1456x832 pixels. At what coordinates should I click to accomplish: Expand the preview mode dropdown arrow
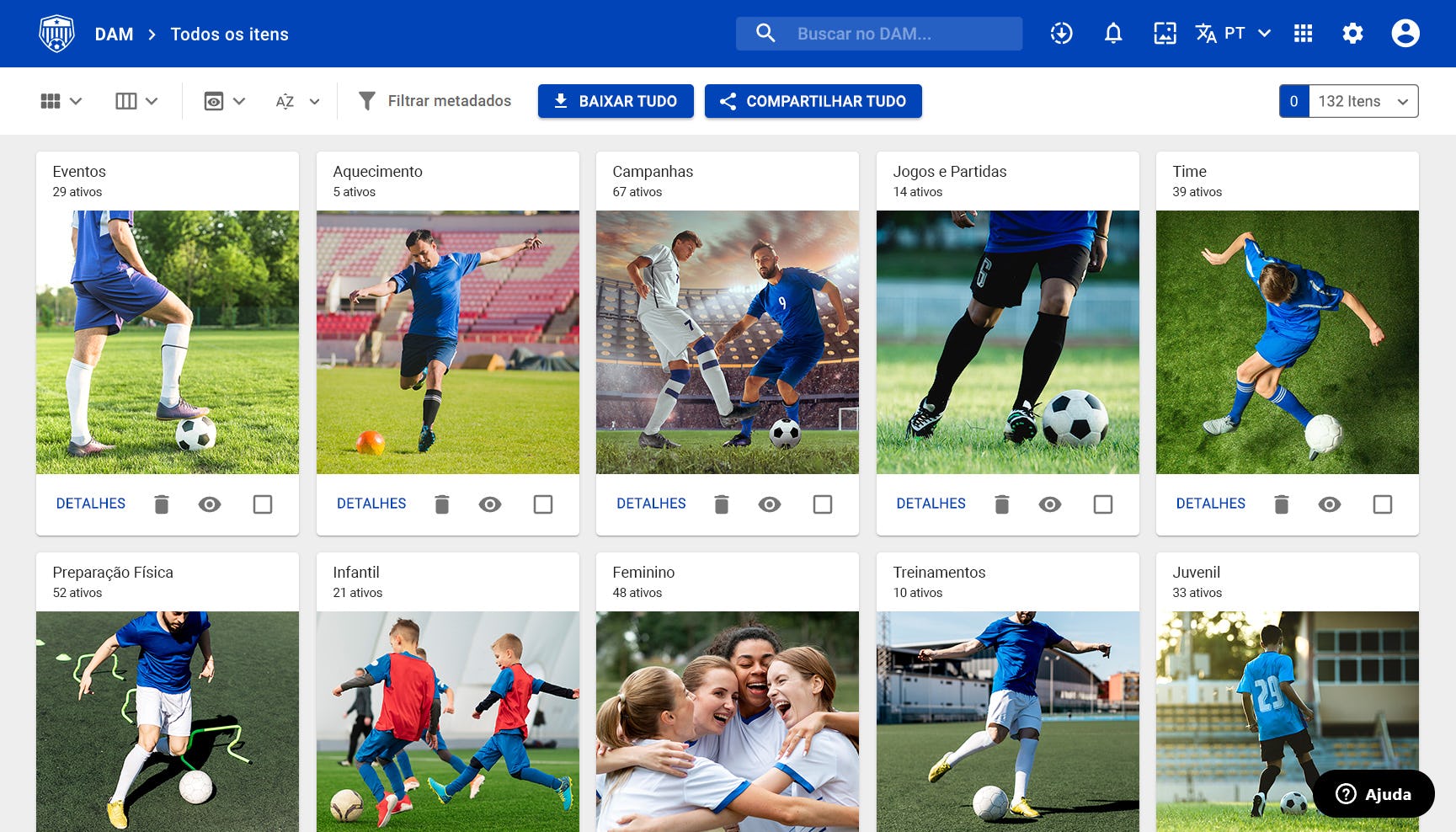coord(239,101)
